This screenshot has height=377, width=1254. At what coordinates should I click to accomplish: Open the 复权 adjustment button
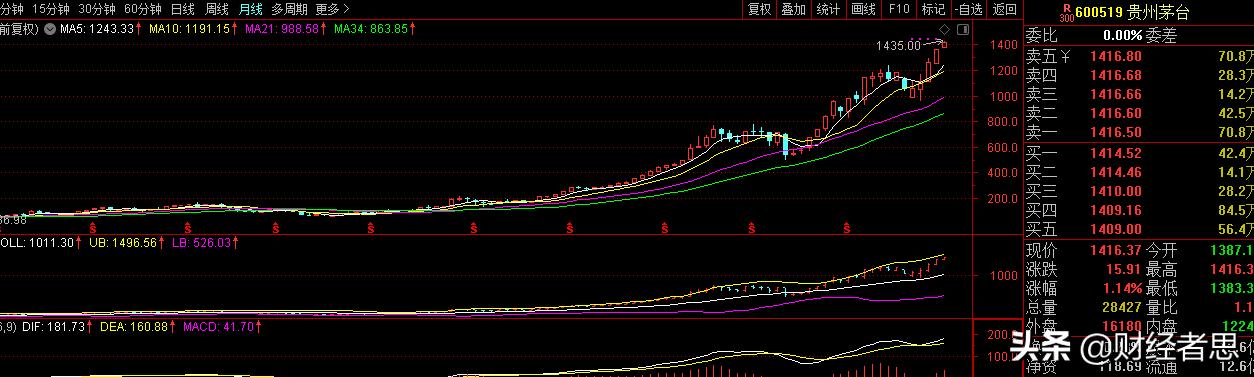click(x=760, y=9)
